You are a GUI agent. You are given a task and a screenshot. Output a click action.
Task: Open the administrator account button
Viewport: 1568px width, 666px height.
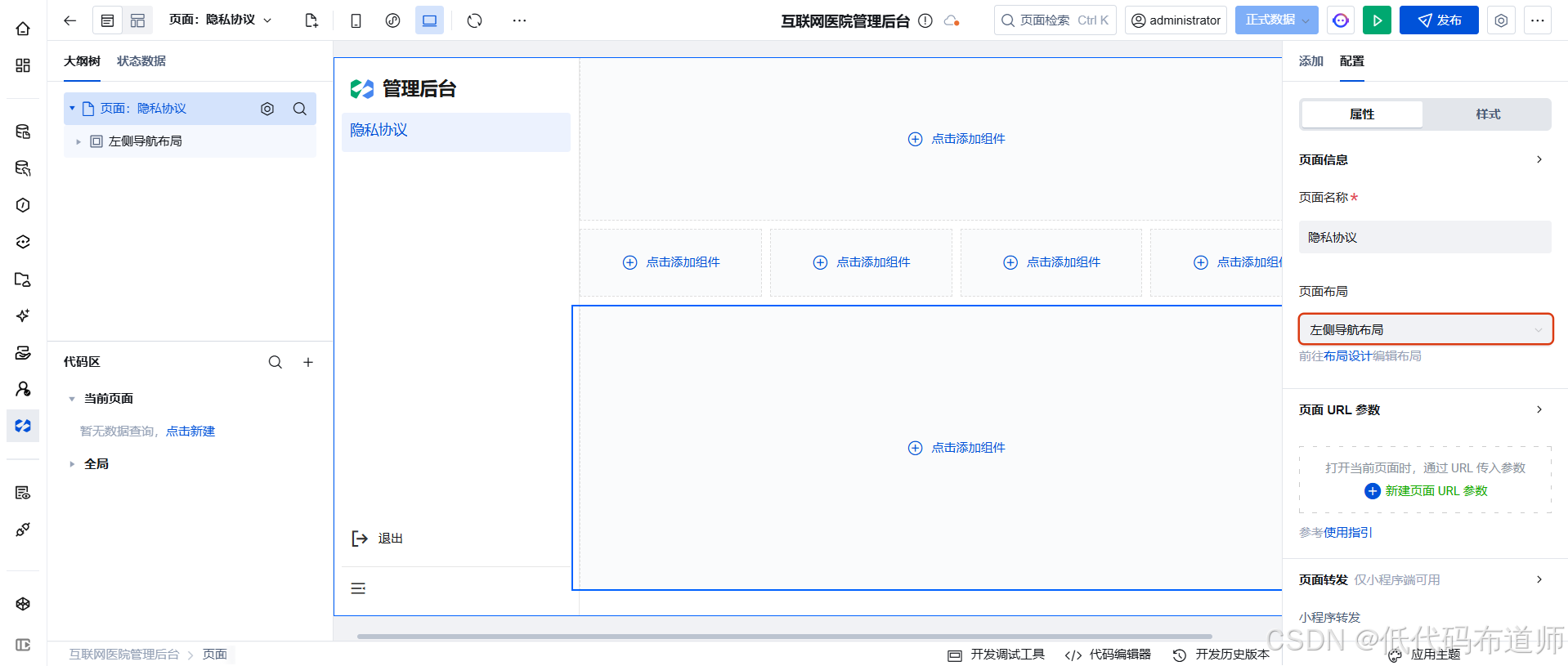pos(1176,20)
